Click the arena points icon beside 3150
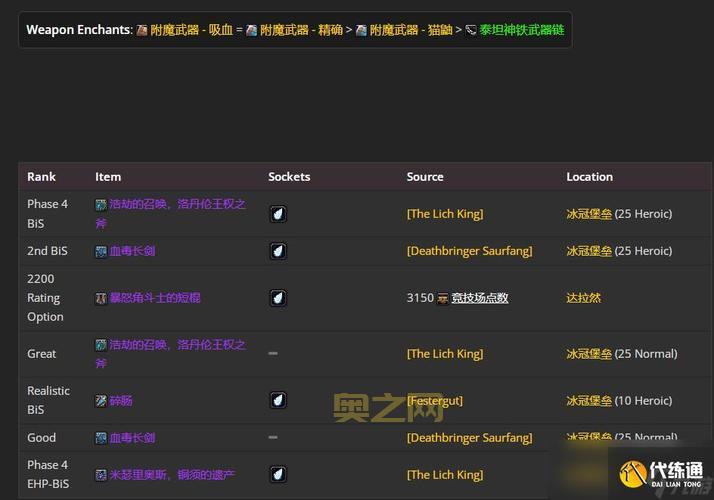 pyautogui.click(x=443, y=298)
